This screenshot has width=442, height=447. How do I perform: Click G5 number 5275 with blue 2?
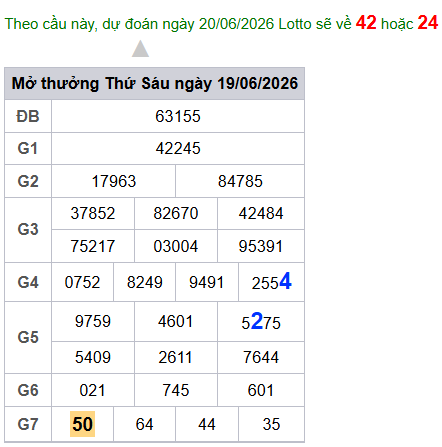[261, 322]
